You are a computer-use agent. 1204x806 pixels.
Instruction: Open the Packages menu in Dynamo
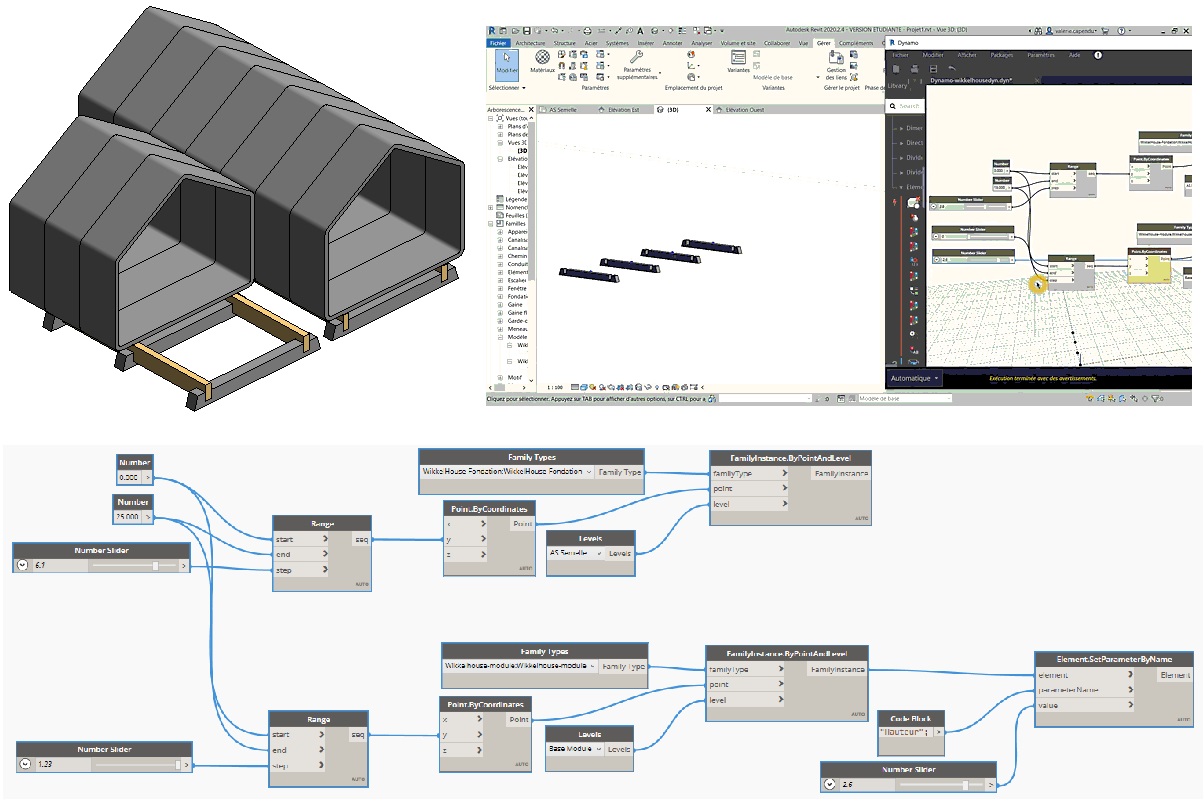point(1001,55)
